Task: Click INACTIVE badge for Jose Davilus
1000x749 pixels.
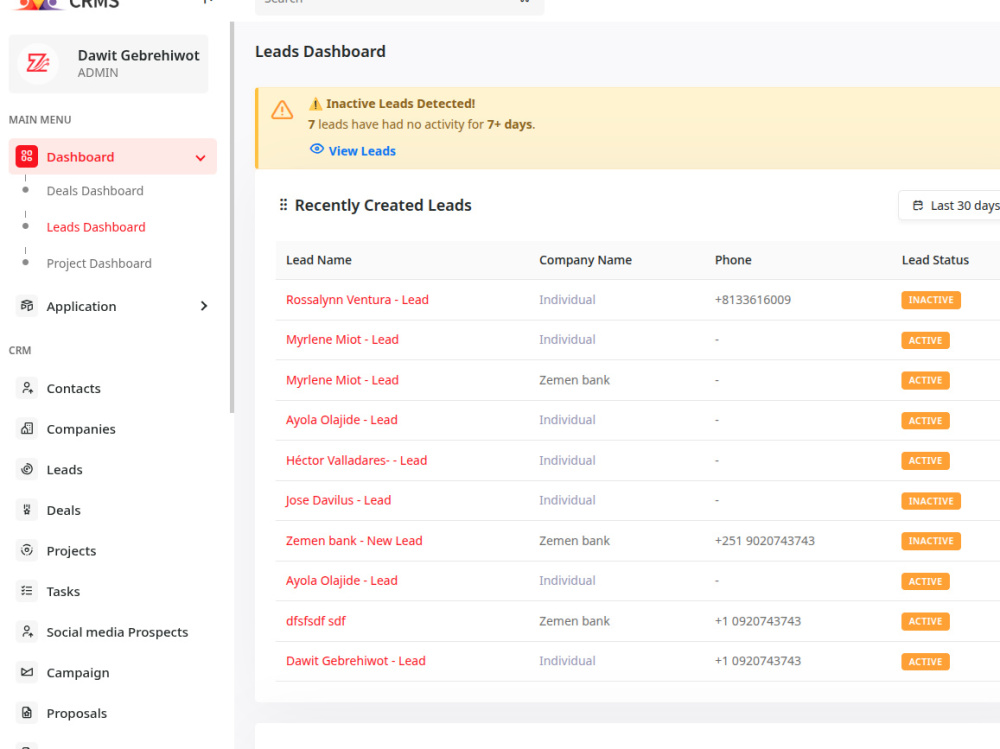Action: [930, 501]
